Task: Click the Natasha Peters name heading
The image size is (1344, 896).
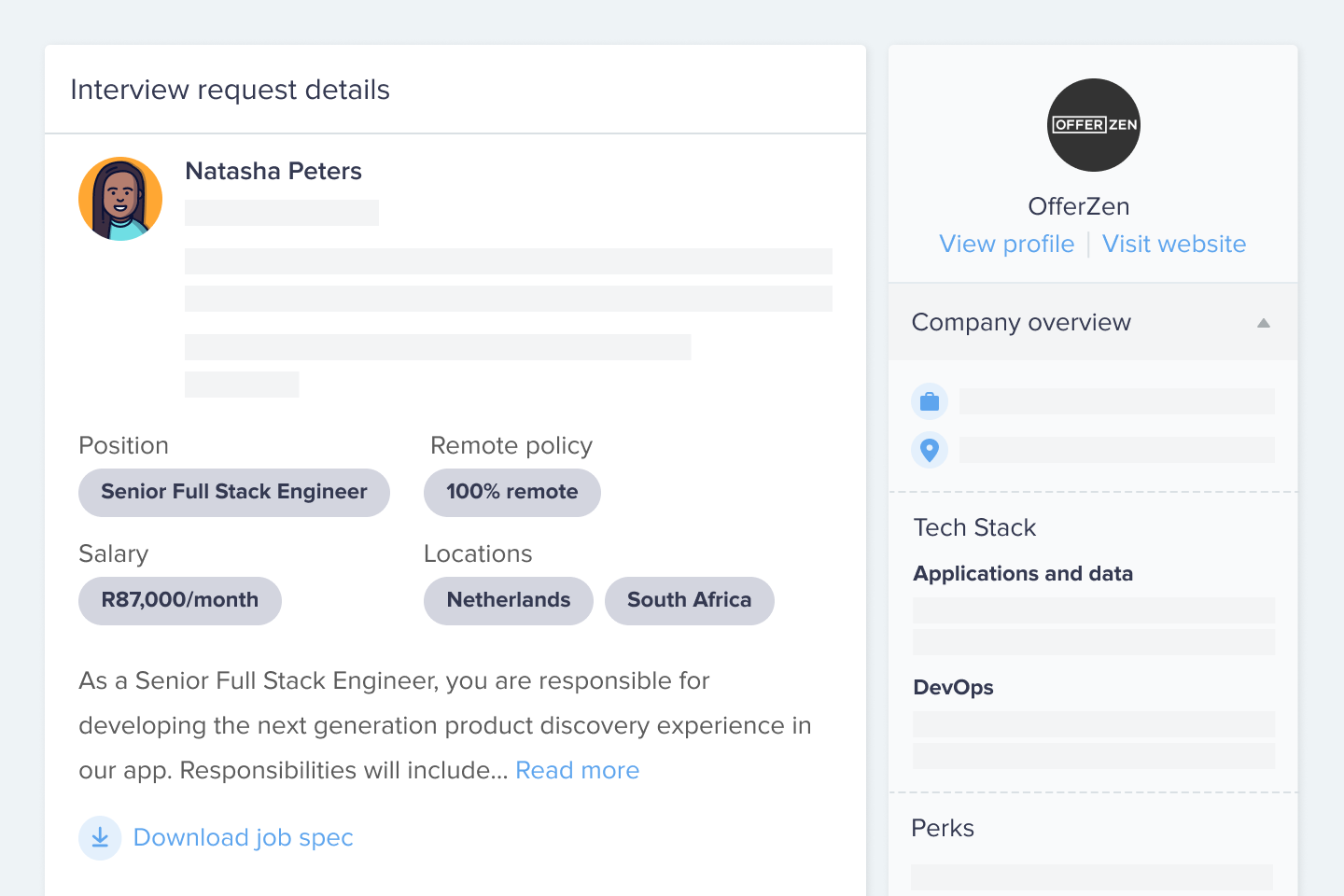Action: click(273, 172)
